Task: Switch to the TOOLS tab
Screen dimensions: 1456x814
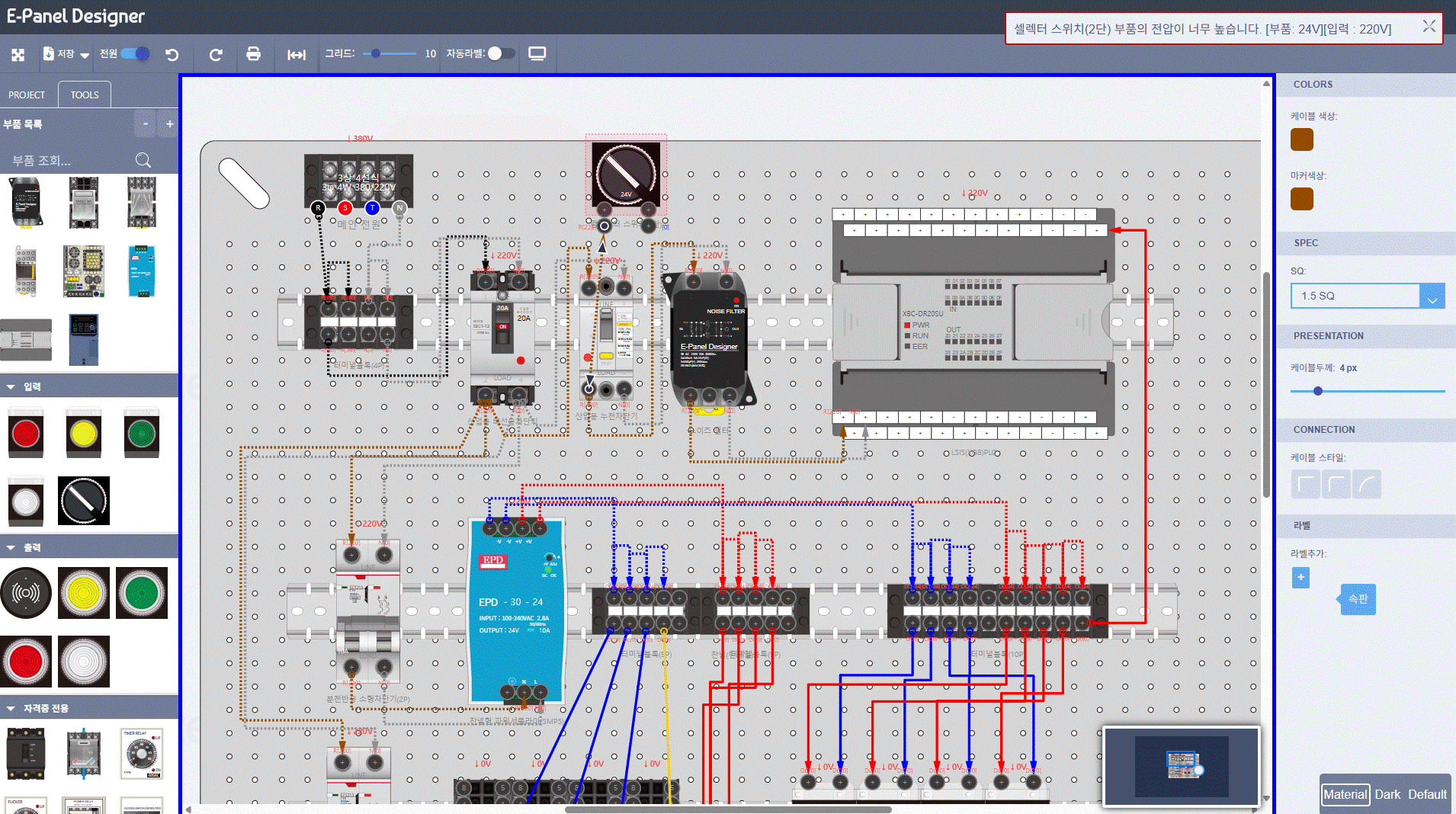Action: [85, 95]
